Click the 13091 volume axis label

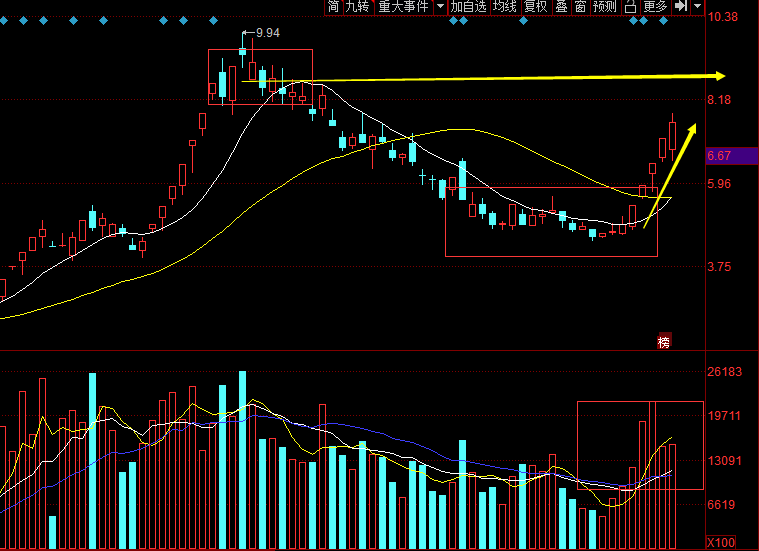coord(725,460)
